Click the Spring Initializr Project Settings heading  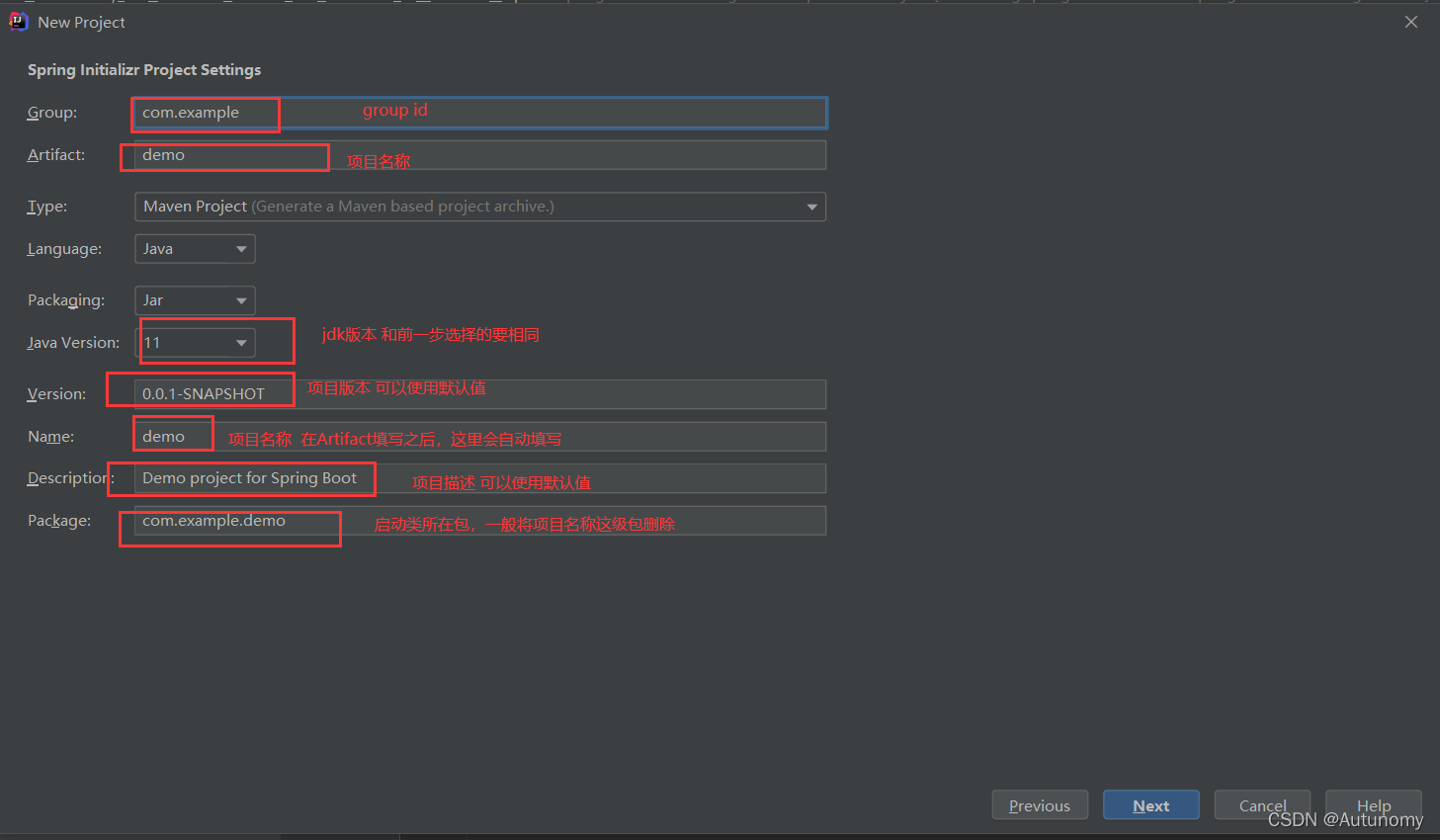tap(144, 70)
